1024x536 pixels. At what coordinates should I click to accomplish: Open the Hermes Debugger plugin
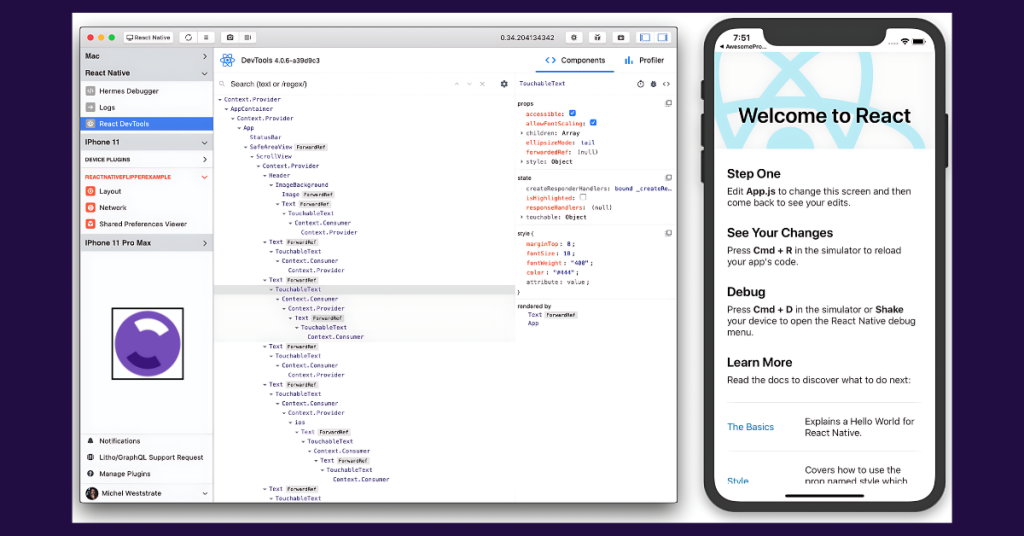(128, 91)
